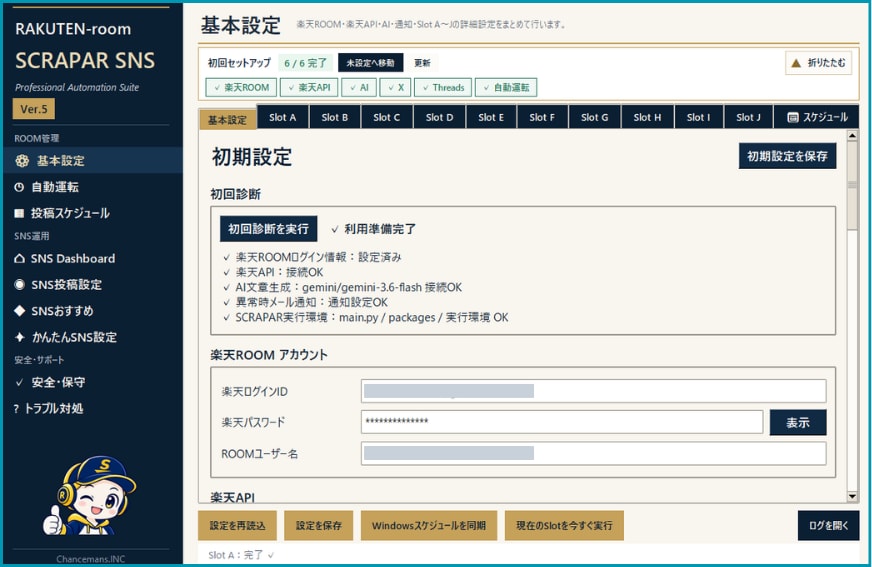Collapse setup panel with 折りたたむ
Screen dimensions: 872x567
pyautogui.click(x=819, y=63)
